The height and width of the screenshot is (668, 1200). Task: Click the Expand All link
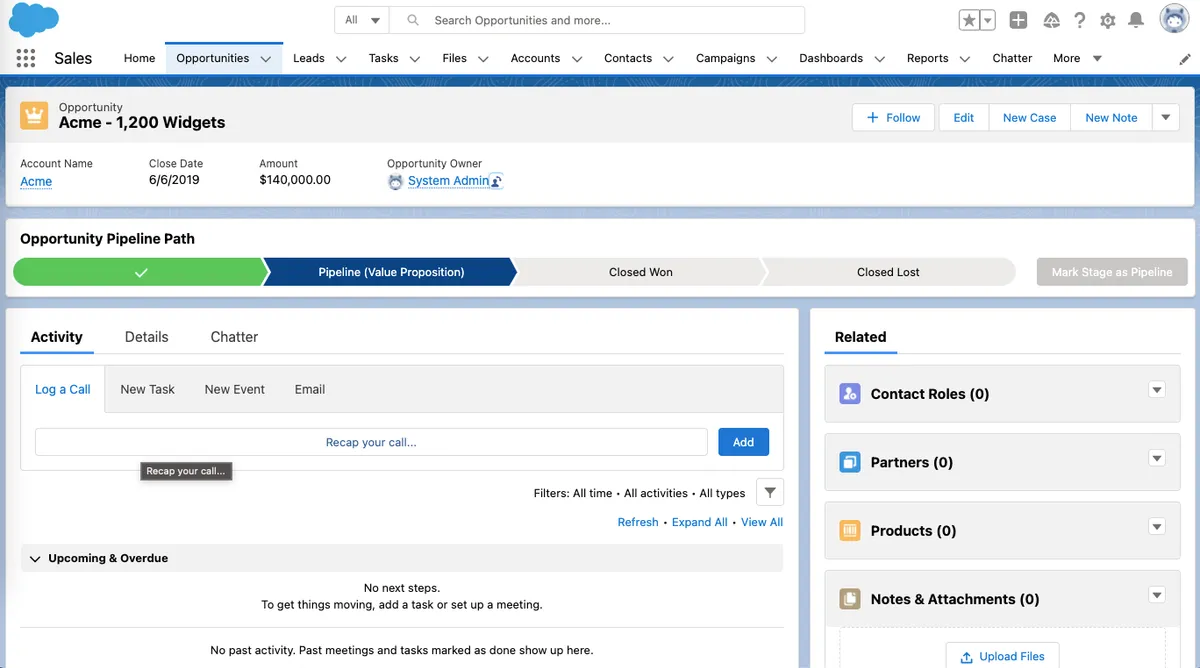click(x=699, y=522)
